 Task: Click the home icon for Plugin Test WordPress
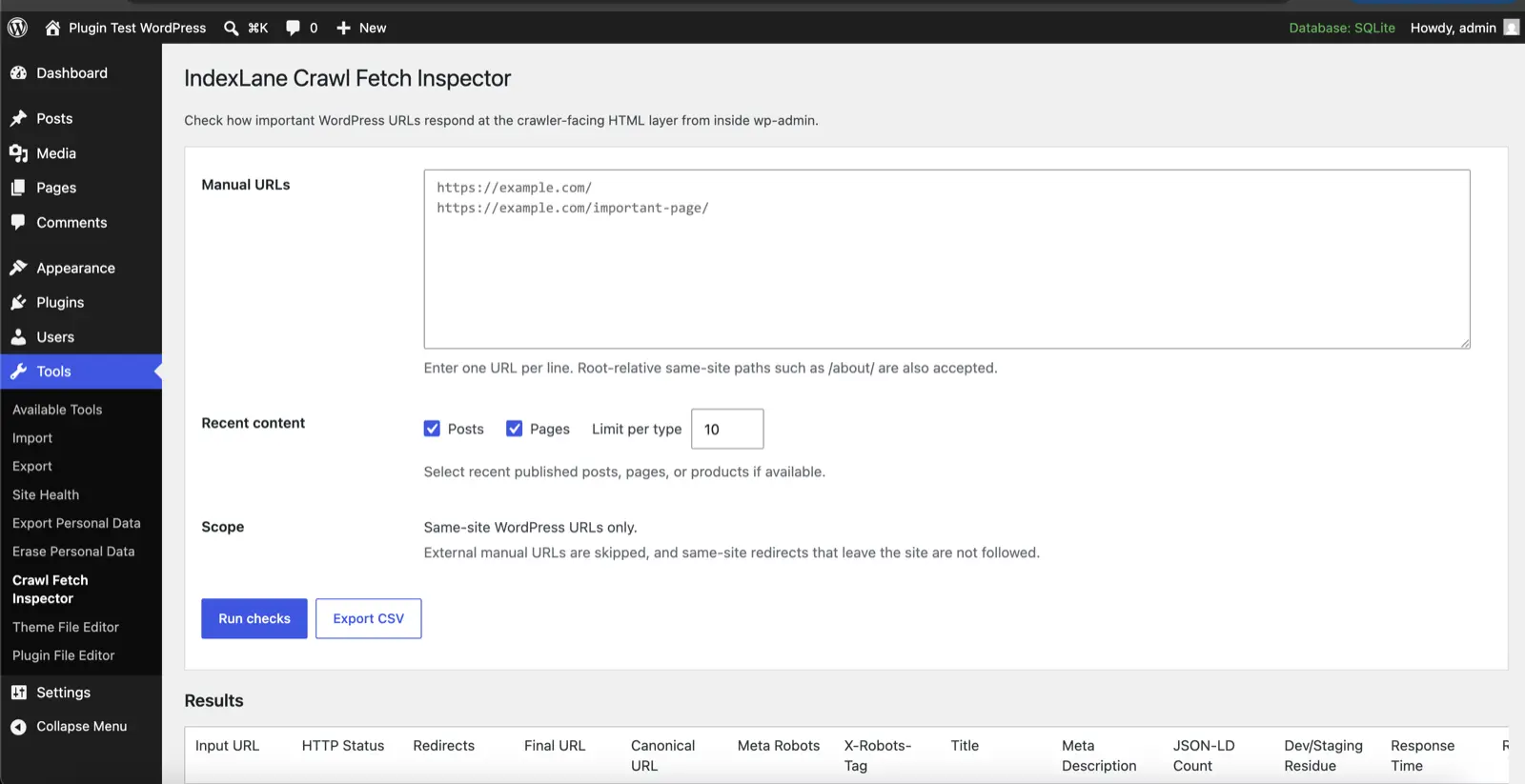52,28
